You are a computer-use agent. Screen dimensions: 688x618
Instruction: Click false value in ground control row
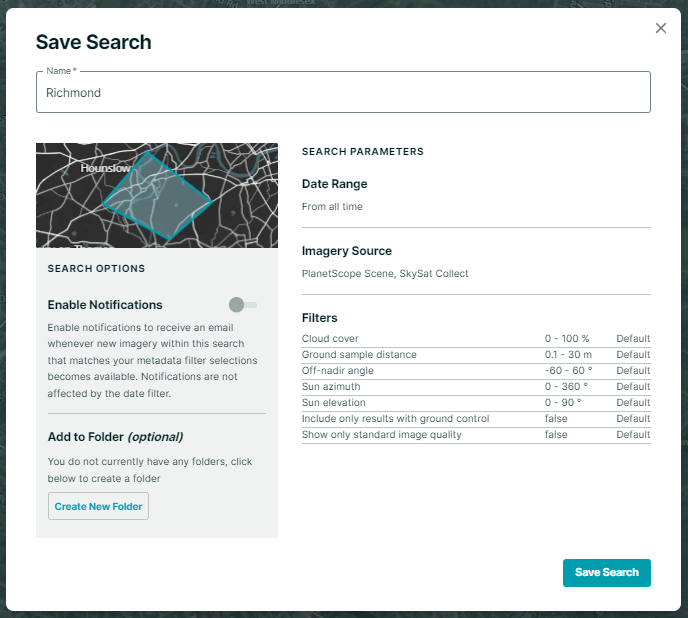556,419
